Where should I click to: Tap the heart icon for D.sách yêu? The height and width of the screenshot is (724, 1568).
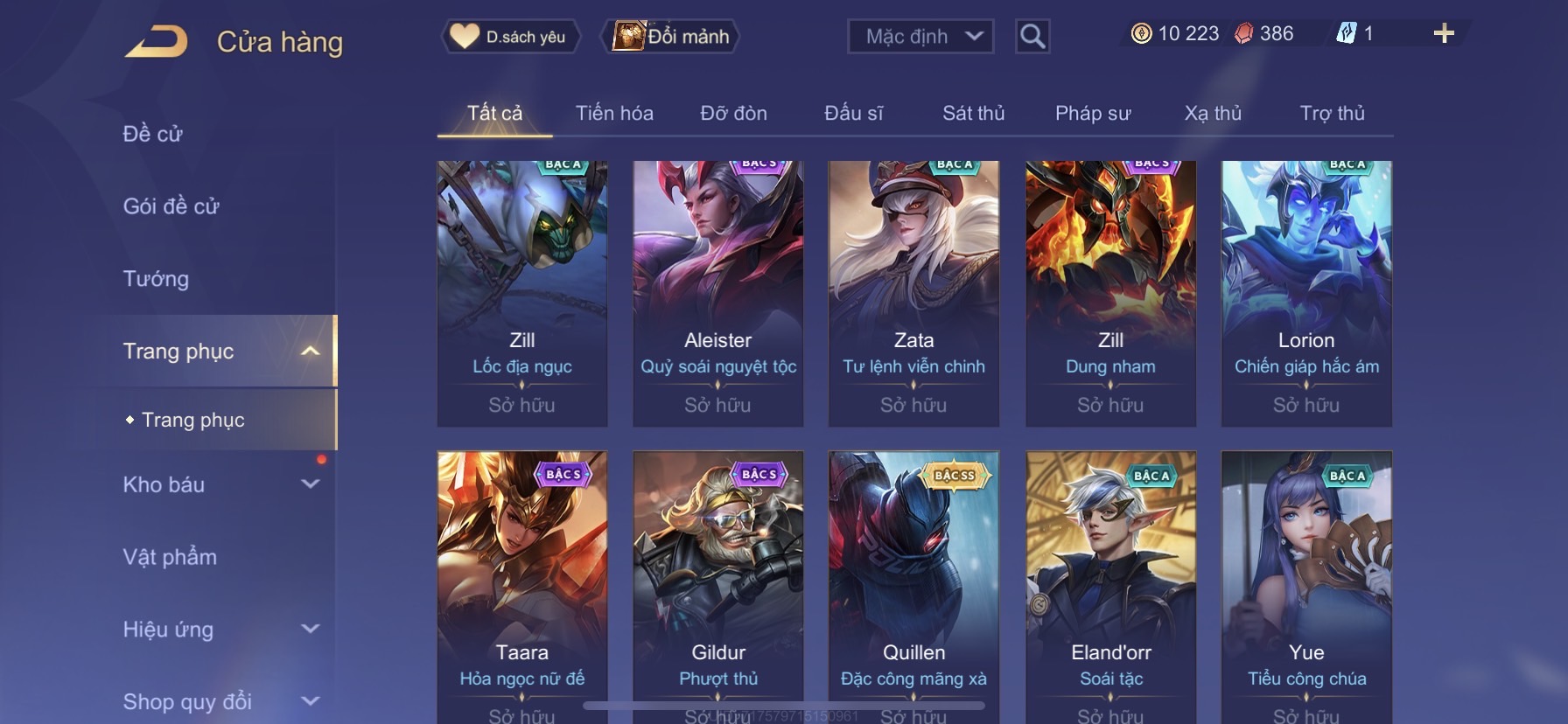coord(465,36)
